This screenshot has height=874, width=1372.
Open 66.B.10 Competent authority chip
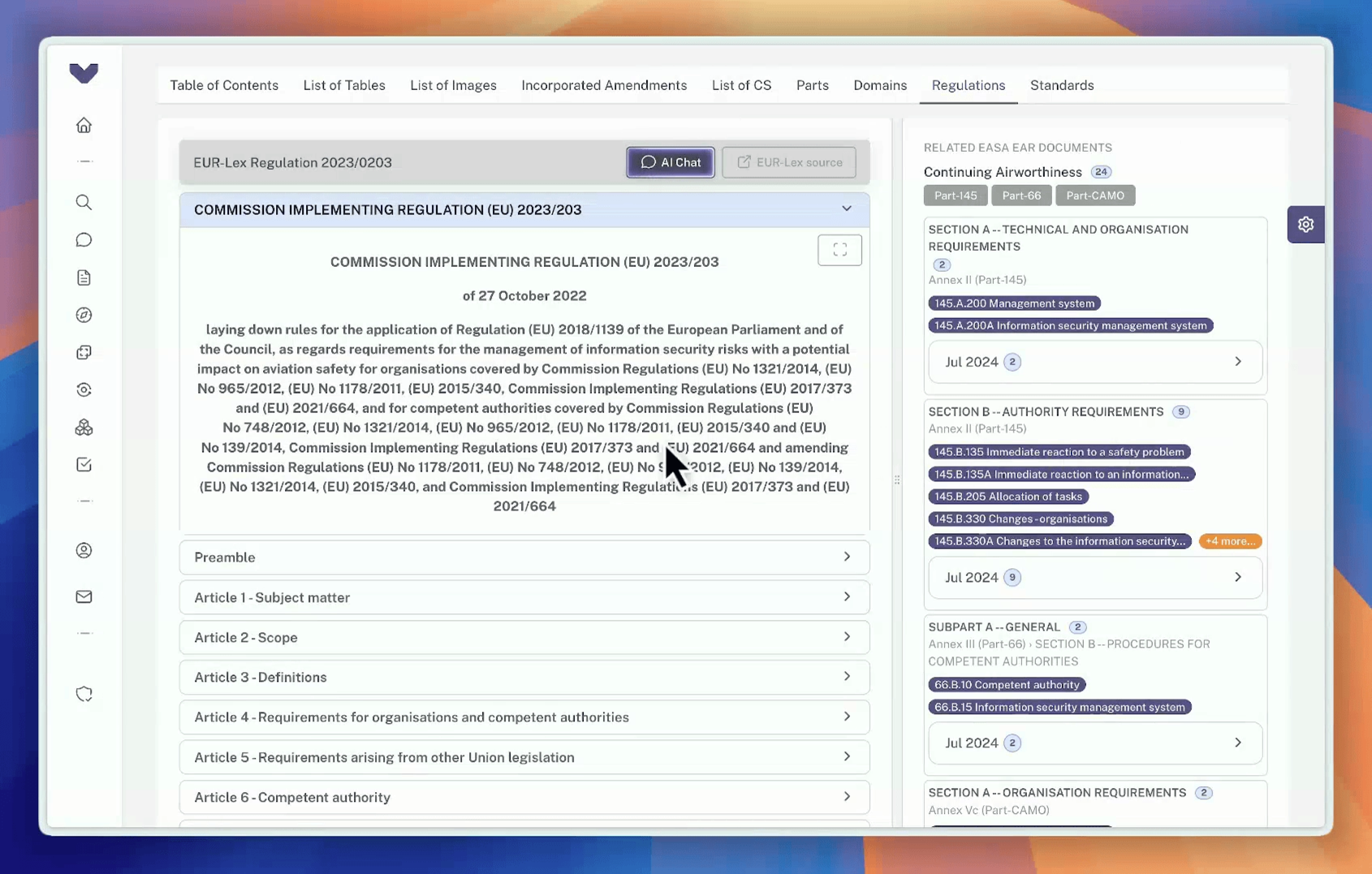[x=1007, y=685]
